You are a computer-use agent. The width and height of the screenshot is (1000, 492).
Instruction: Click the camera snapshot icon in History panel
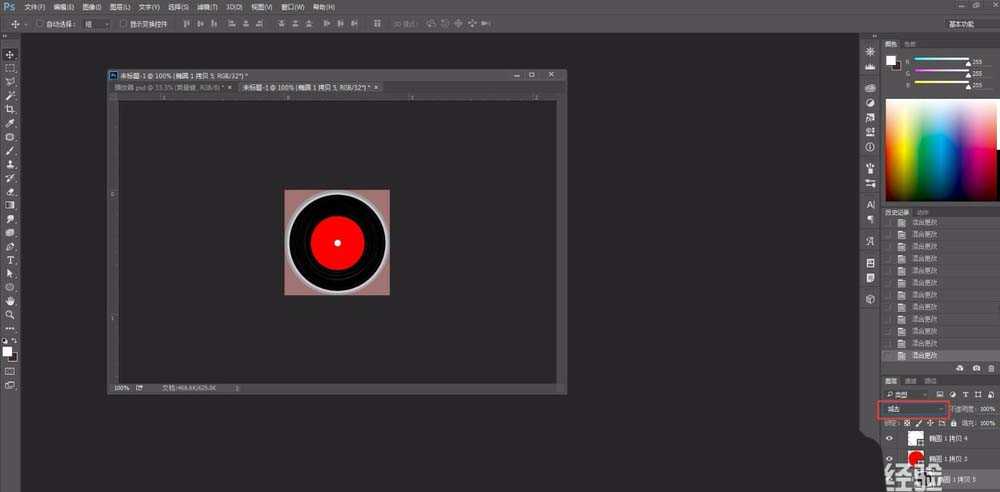[x=976, y=369]
